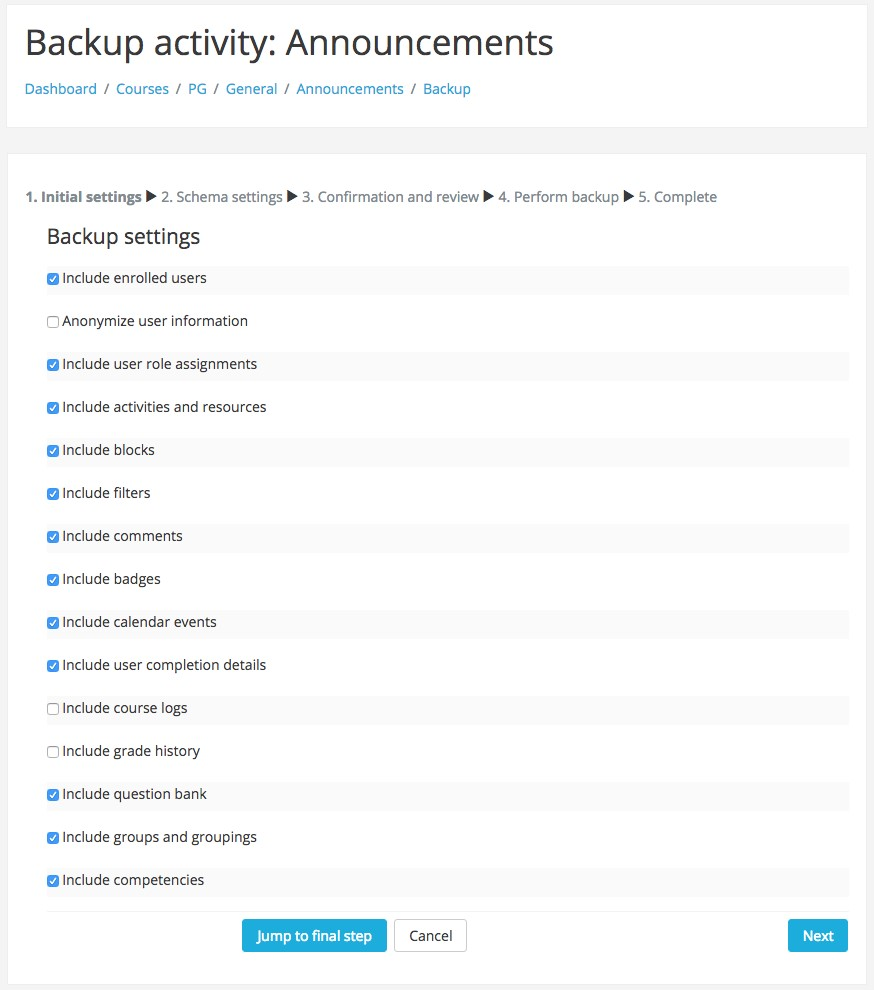The height and width of the screenshot is (990, 874).
Task: Open the Announcements breadcrumb link
Action: (350, 89)
